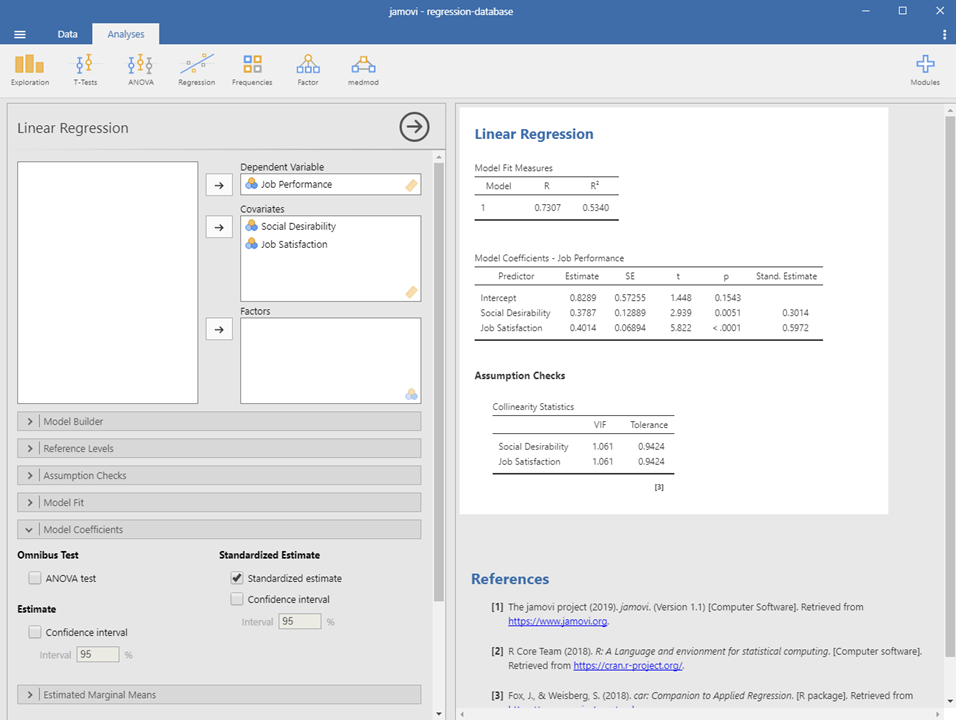Click the hamburger main menu icon
This screenshot has height=720, width=956.
(20, 34)
